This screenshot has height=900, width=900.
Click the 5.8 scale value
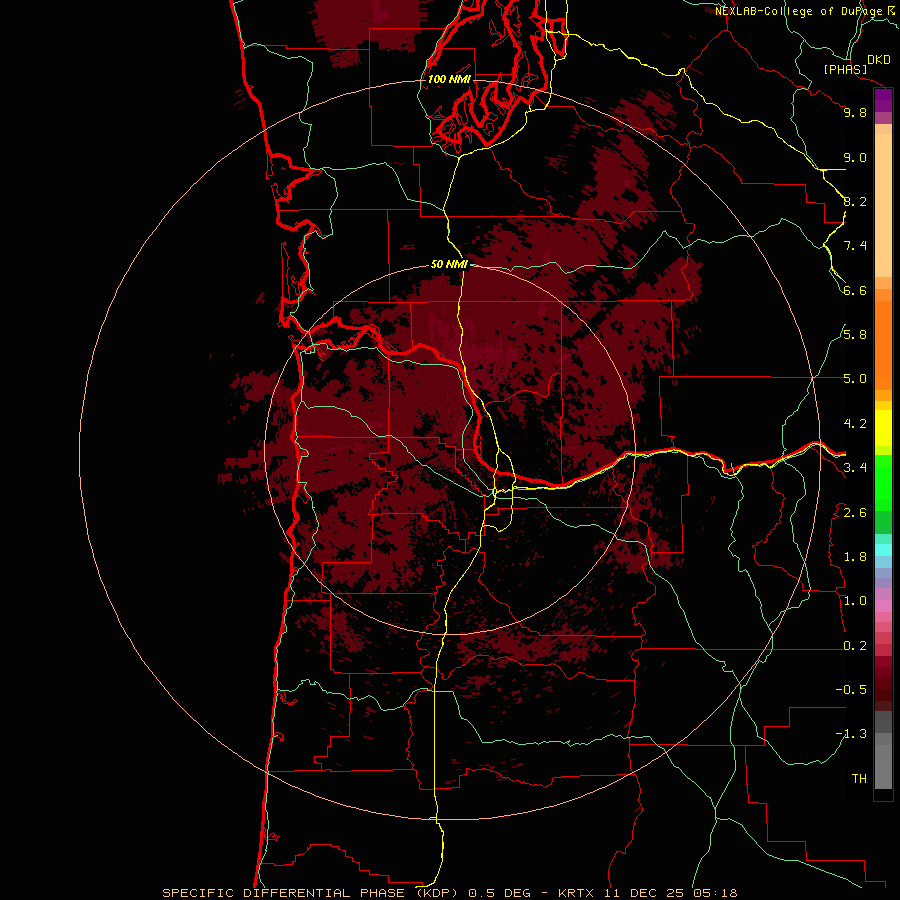(x=855, y=335)
